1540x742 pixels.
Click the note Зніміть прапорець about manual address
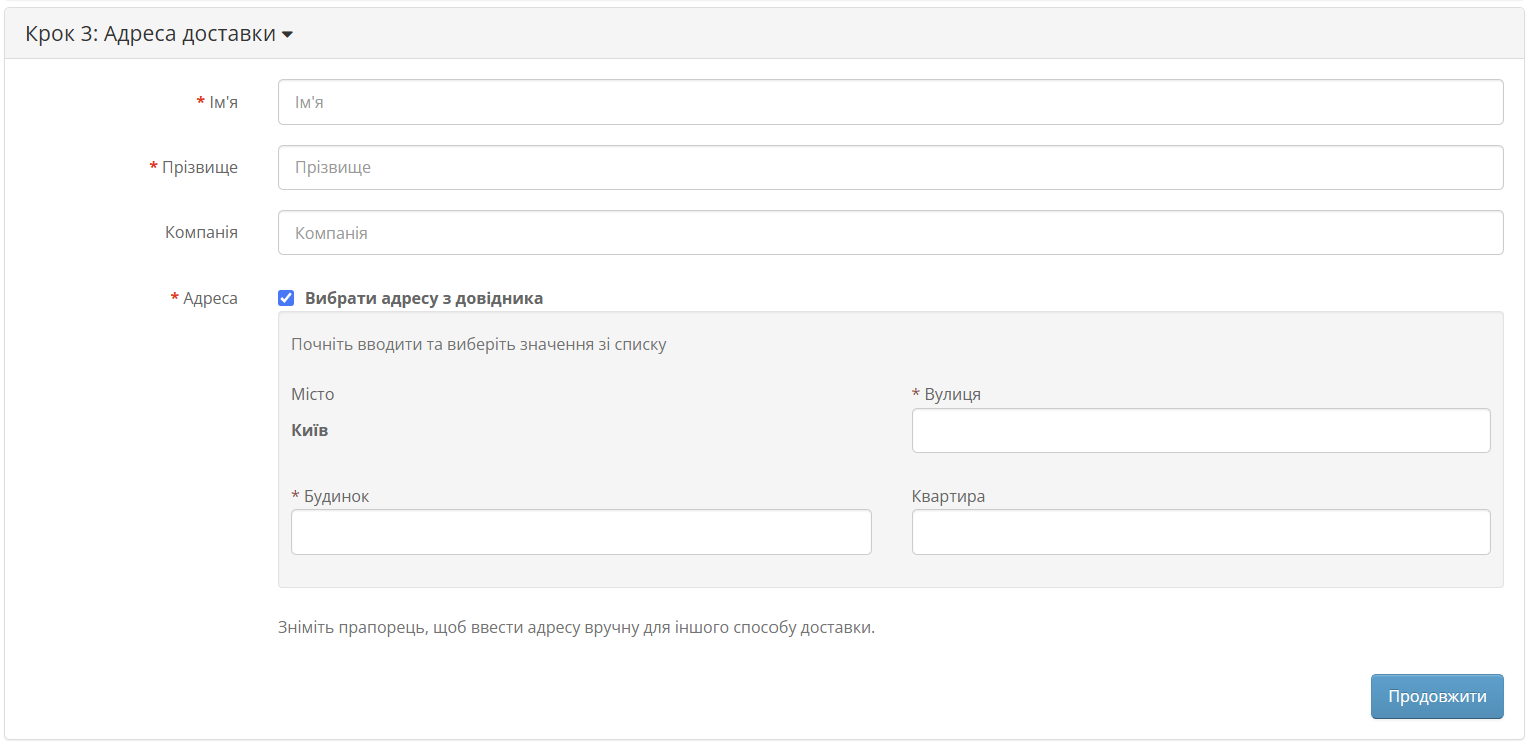click(576, 629)
